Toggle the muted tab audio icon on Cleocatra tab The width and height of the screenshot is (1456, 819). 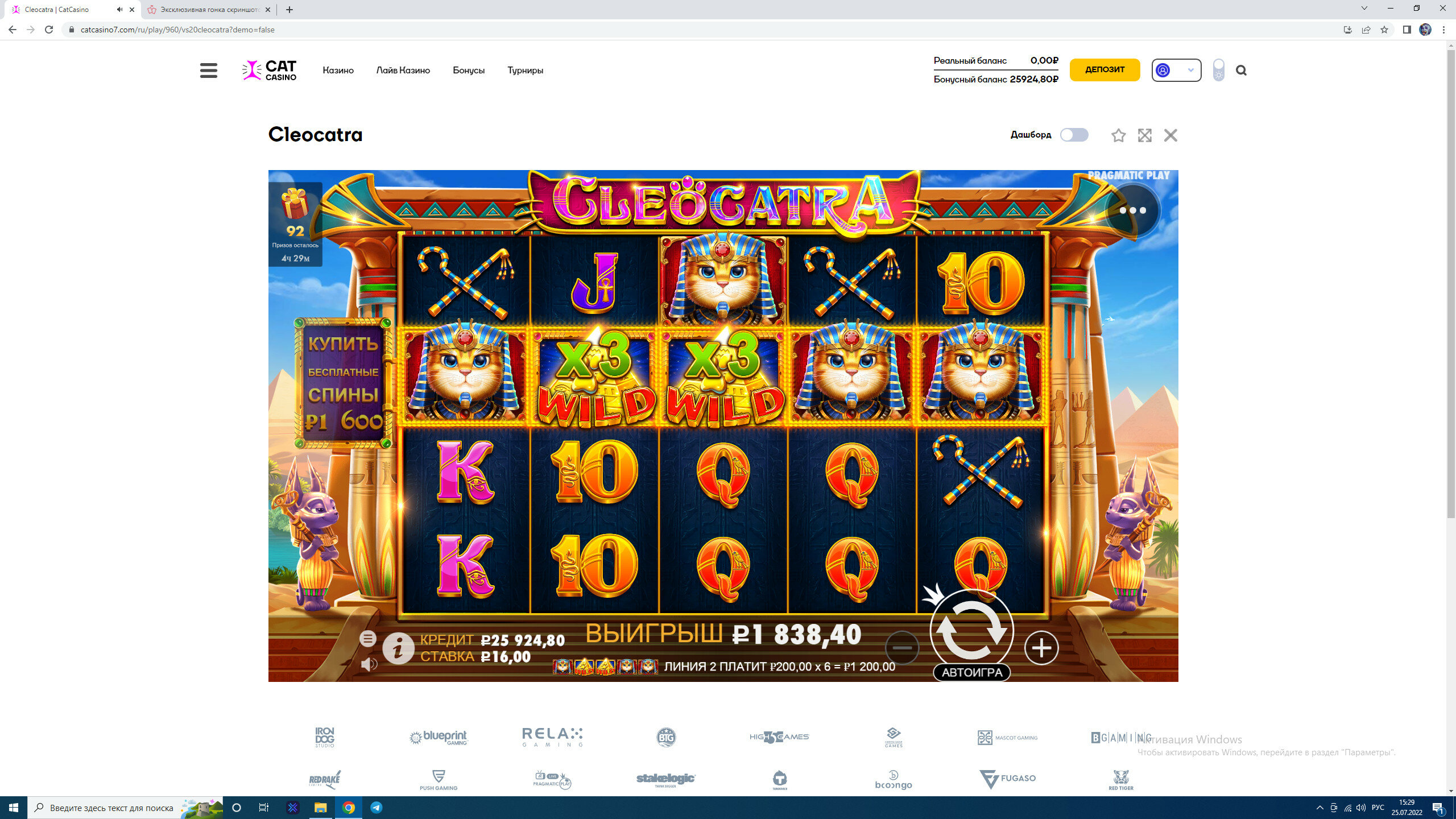pos(119,10)
